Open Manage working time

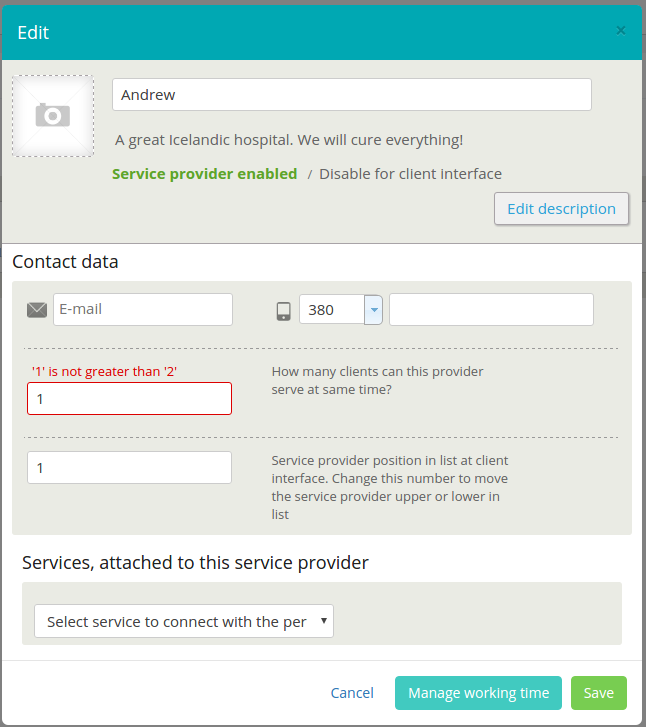(x=478, y=693)
